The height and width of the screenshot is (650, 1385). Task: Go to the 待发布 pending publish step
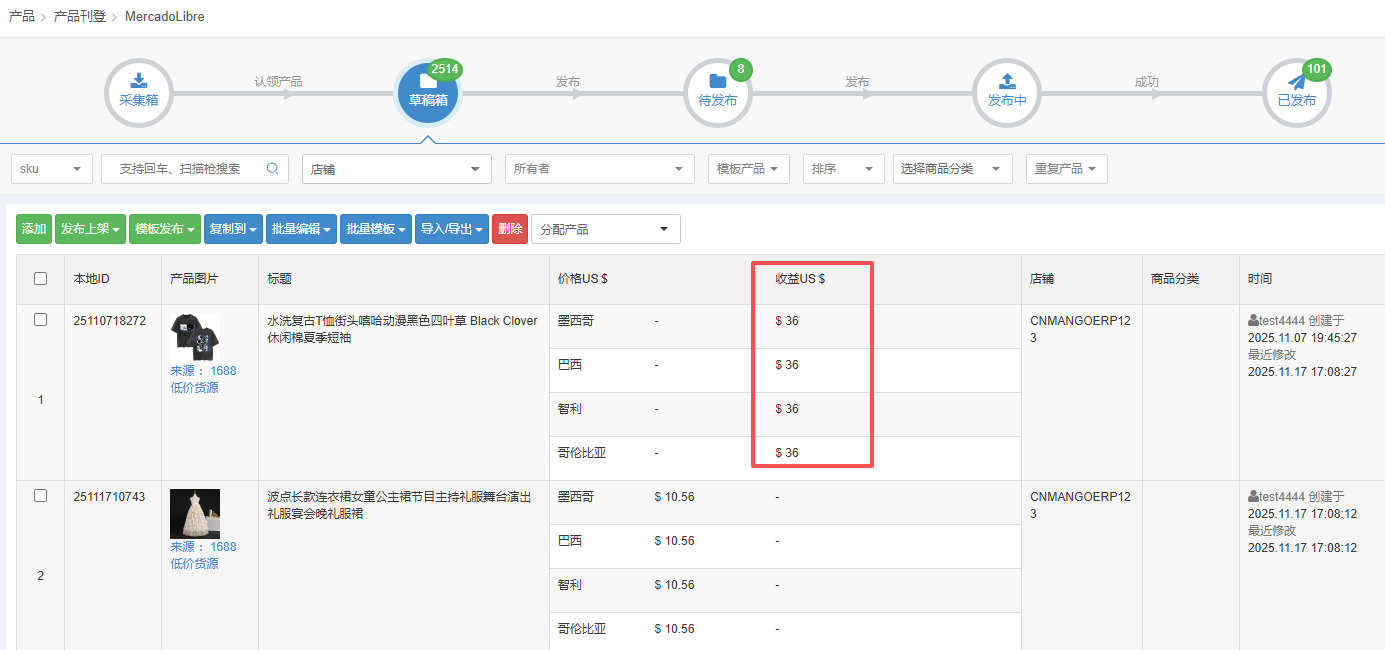tap(717, 92)
